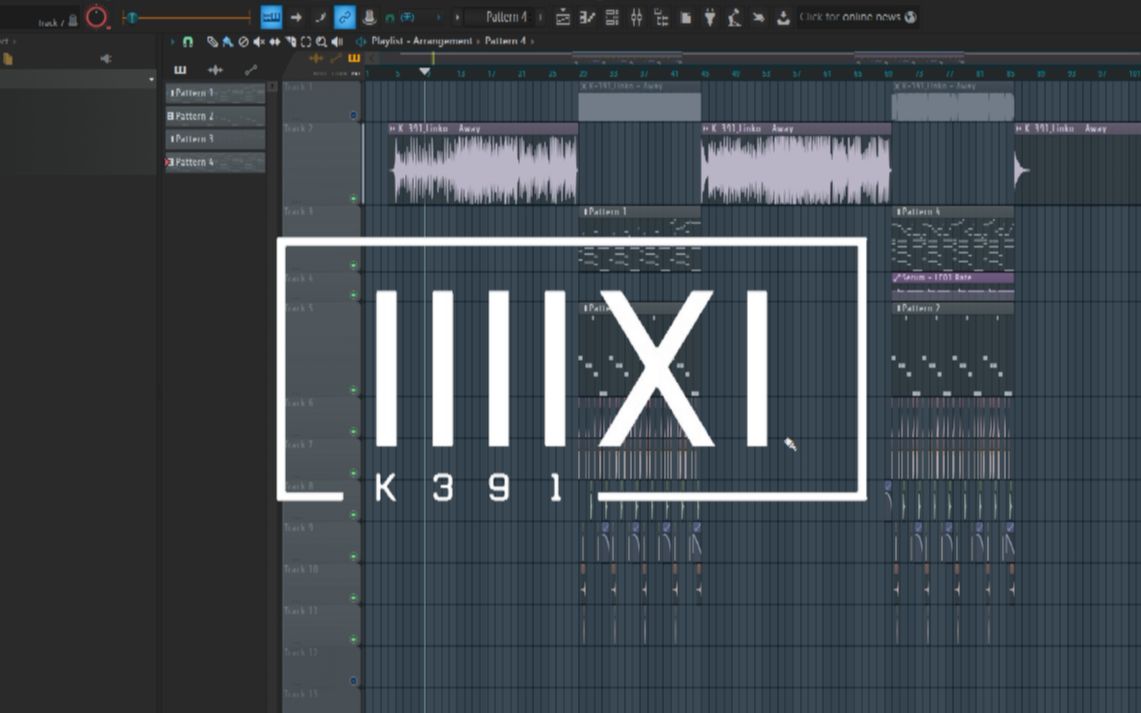The height and width of the screenshot is (713, 1141).
Task: Open the playlist options menu arrow
Action: point(172,41)
